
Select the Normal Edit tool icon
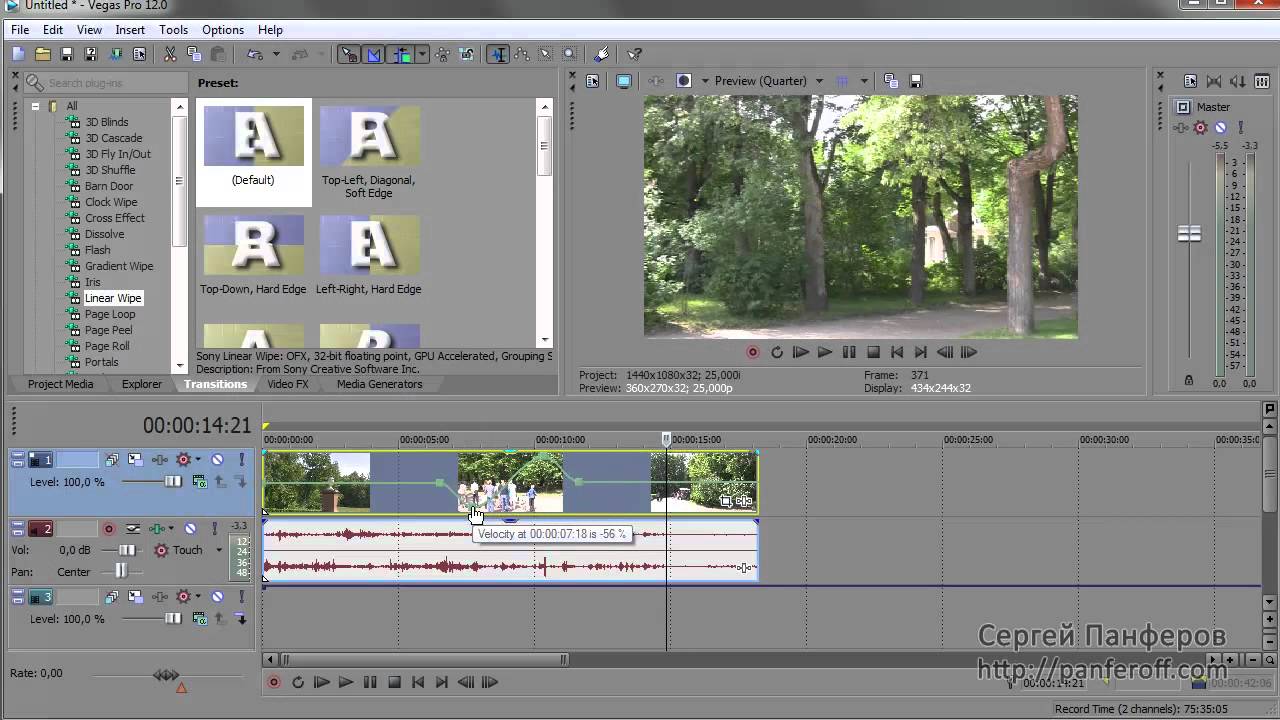coord(498,54)
